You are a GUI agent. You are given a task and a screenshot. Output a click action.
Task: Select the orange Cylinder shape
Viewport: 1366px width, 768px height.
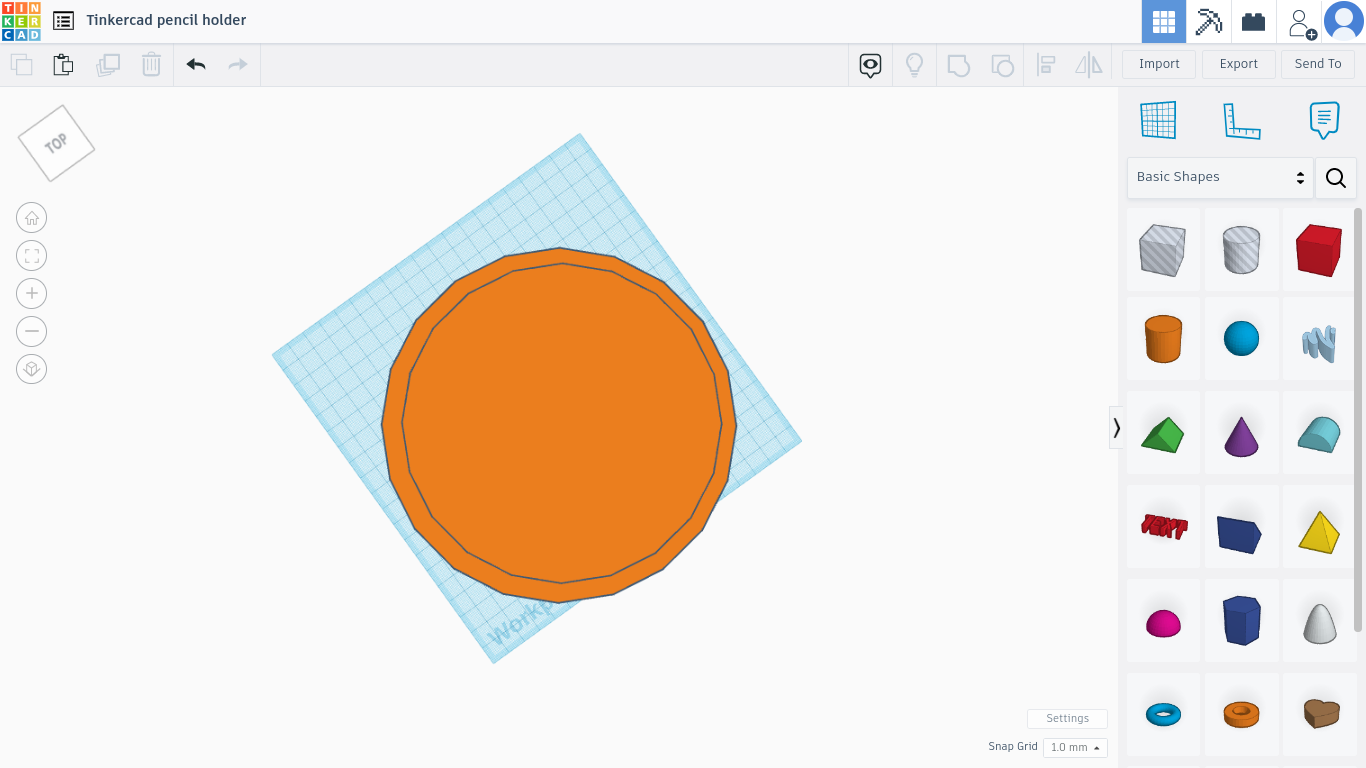1163,339
